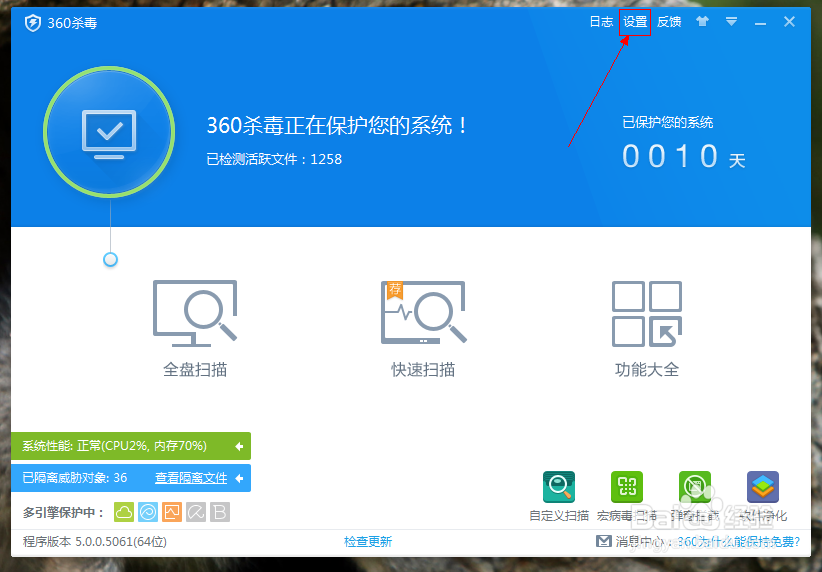Toggle the gray B engine icon
The image size is (822, 572).
tap(220, 512)
